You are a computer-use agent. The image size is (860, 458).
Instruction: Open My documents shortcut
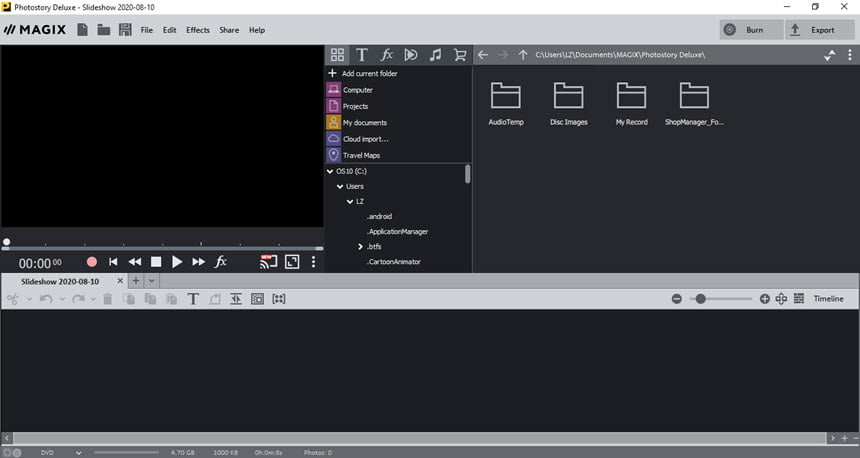click(x=357, y=122)
